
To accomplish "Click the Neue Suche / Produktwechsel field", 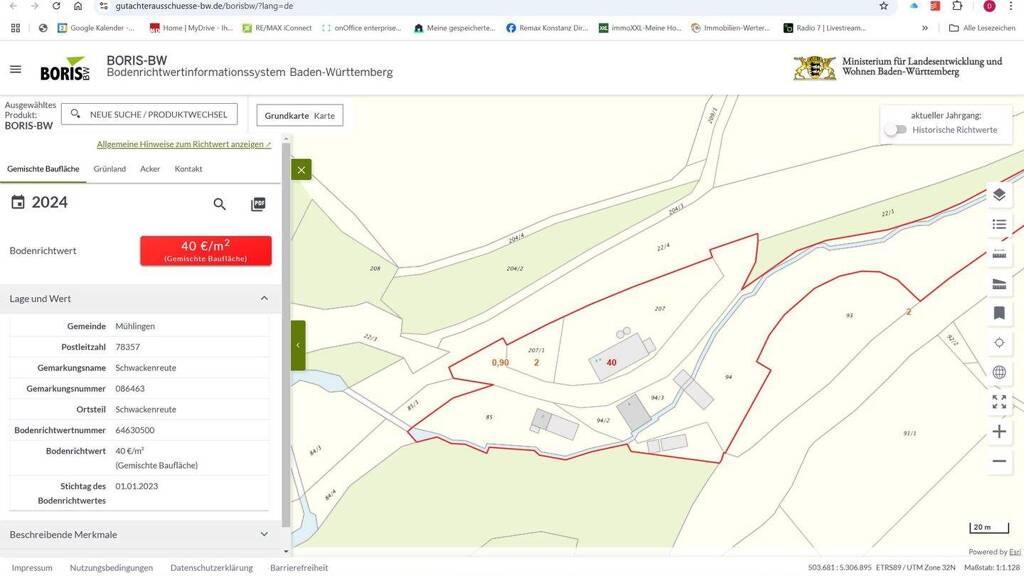I will point(149,114).
